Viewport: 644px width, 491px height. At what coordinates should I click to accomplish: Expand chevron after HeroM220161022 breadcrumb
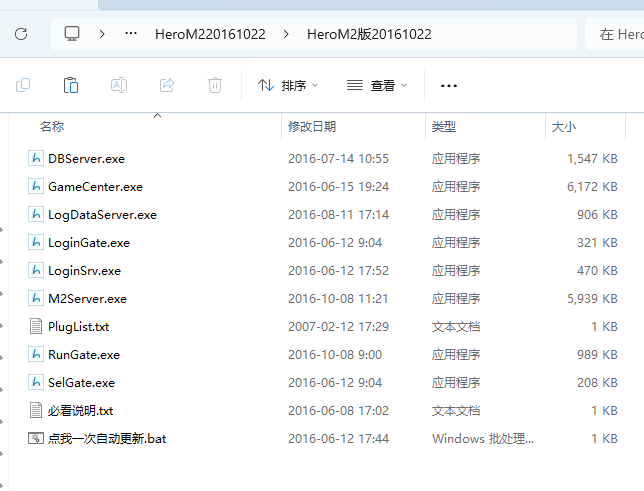point(286,34)
